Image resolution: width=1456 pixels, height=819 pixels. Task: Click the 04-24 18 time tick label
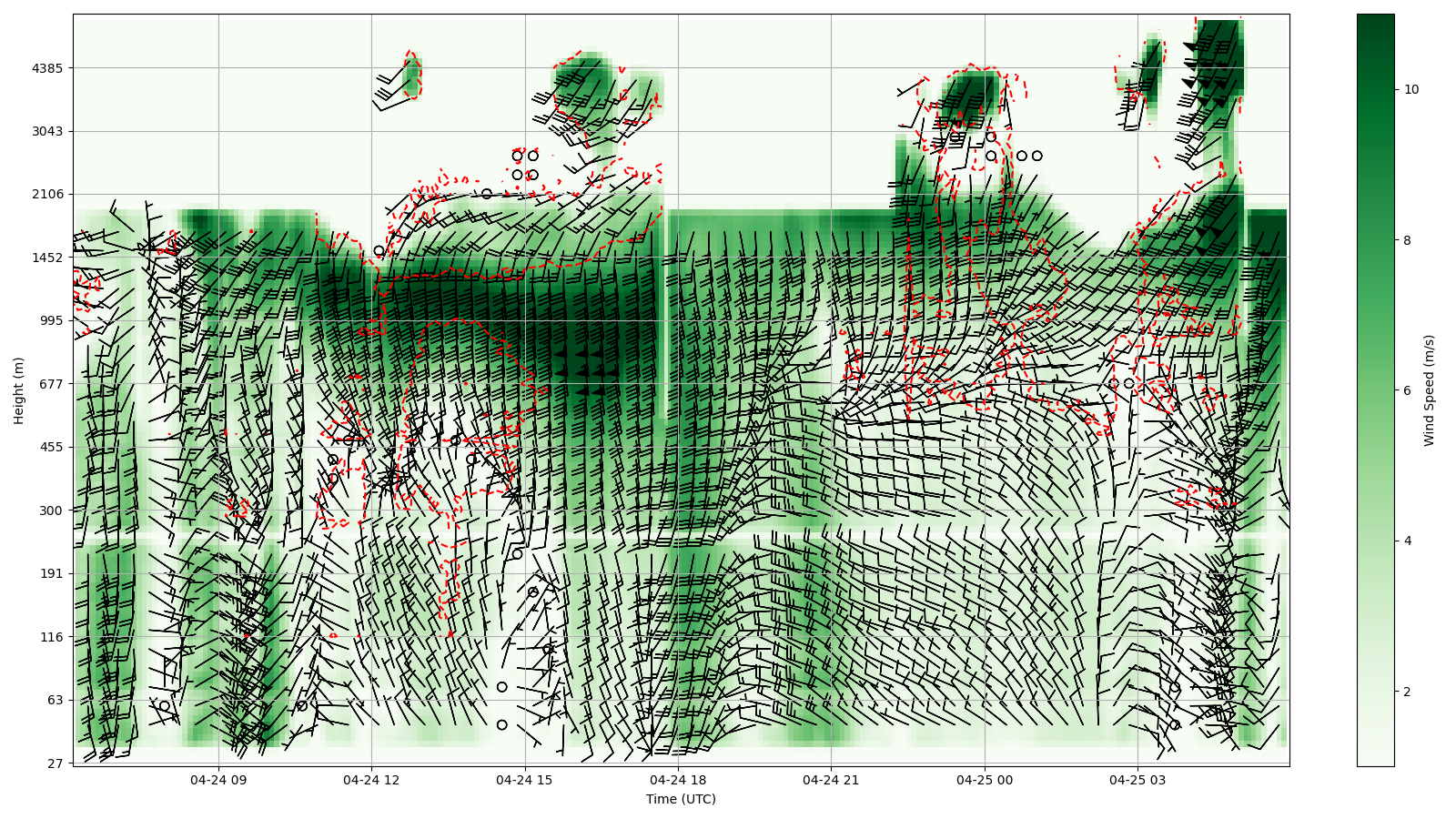pyautogui.click(x=678, y=780)
